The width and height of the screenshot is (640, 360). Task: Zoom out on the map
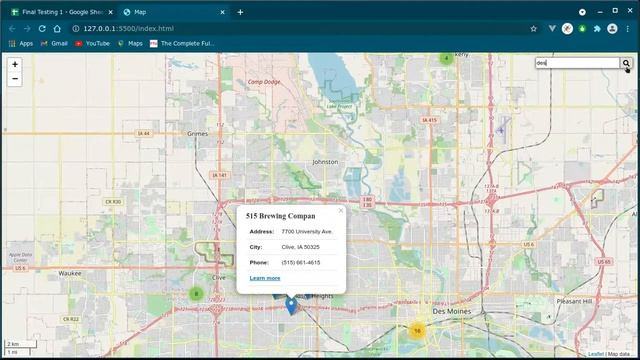coord(15,79)
